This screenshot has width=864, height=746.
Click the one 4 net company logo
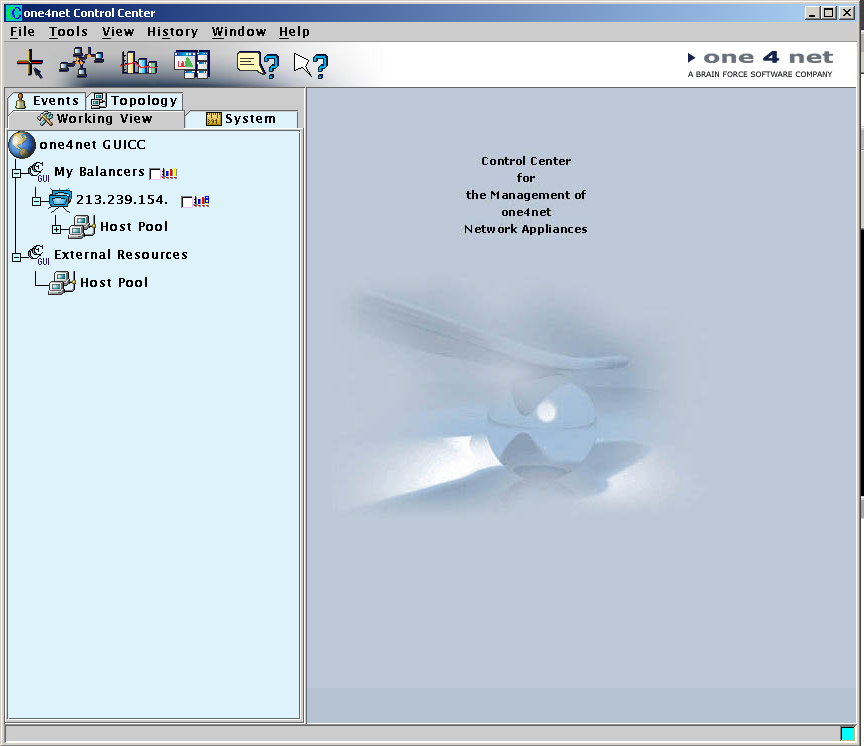[x=760, y=64]
